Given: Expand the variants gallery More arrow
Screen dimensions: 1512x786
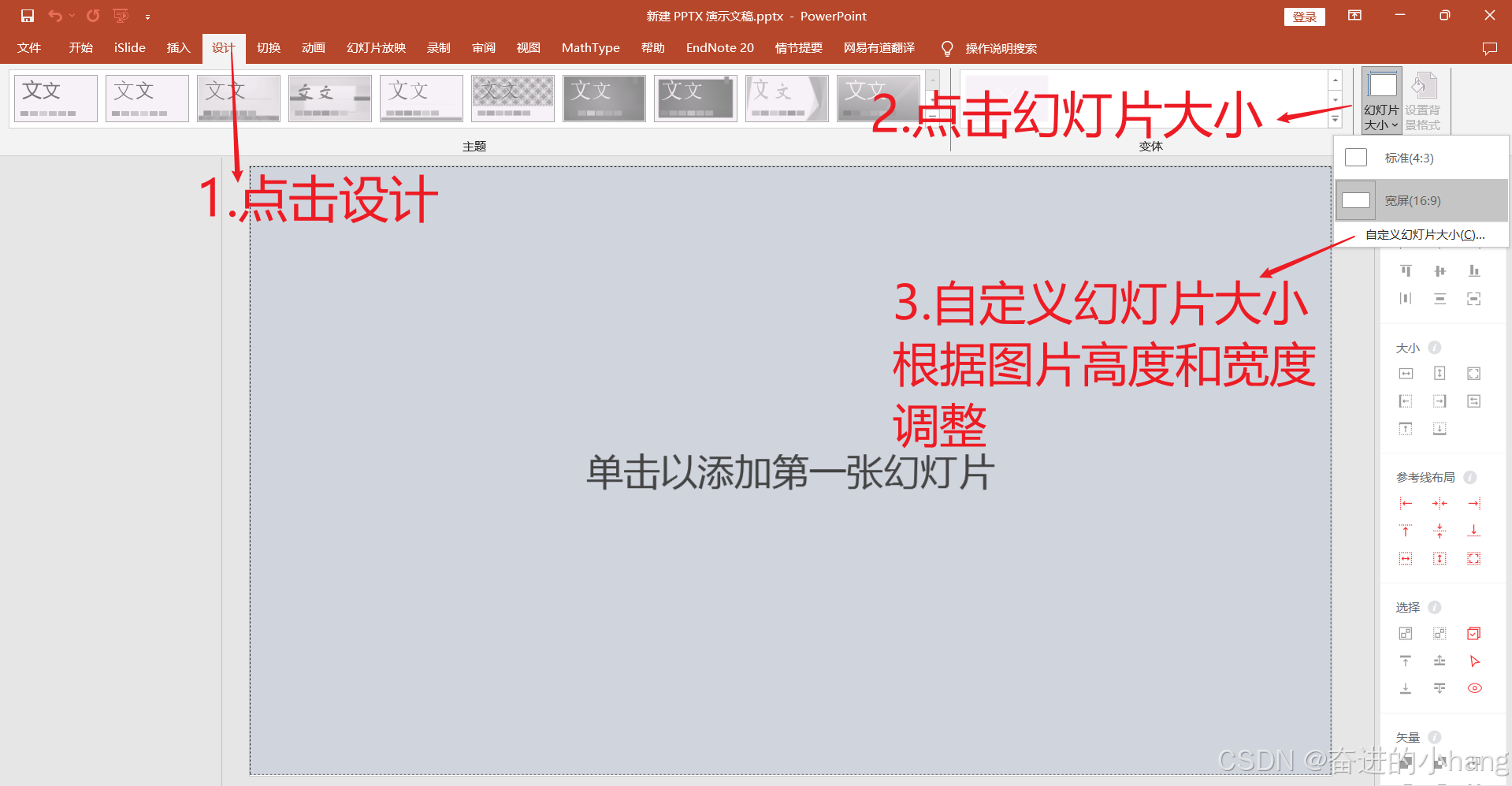Looking at the screenshot, I should point(1336,120).
